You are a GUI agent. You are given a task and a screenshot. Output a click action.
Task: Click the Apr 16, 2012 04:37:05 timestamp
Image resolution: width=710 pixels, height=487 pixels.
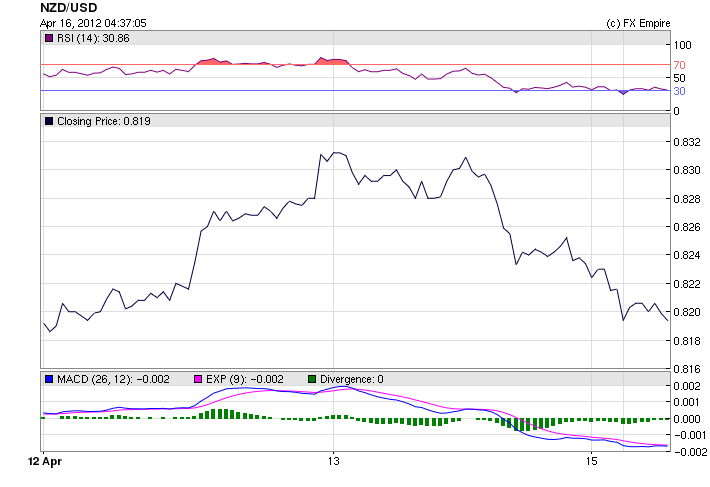pos(93,23)
